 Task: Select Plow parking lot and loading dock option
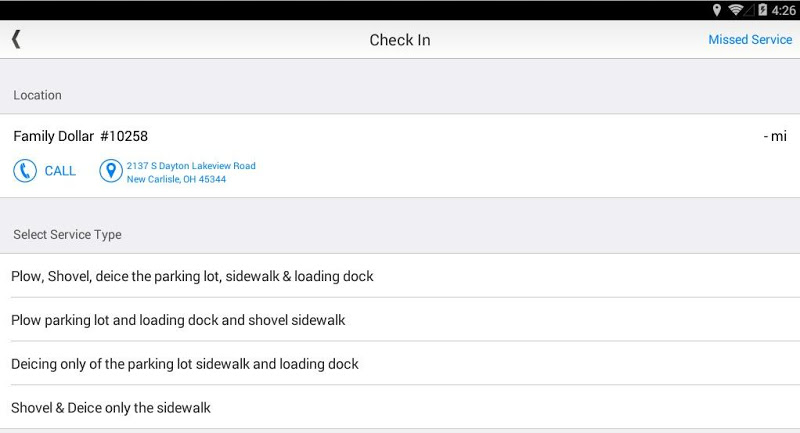tap(178, 320)
